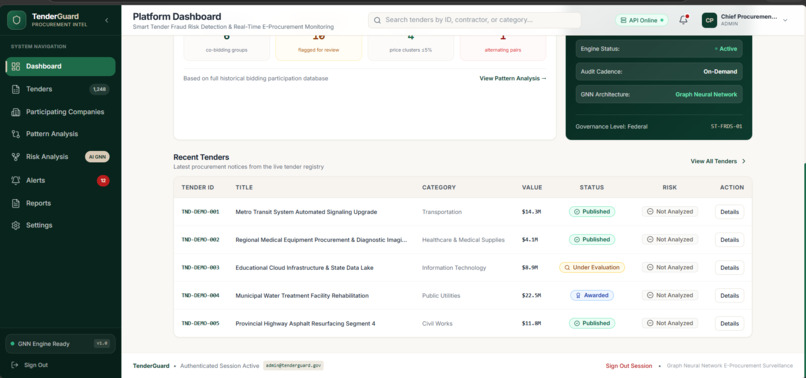Click the VALUE column header
806x378 pixels.
tap(532, 188)
